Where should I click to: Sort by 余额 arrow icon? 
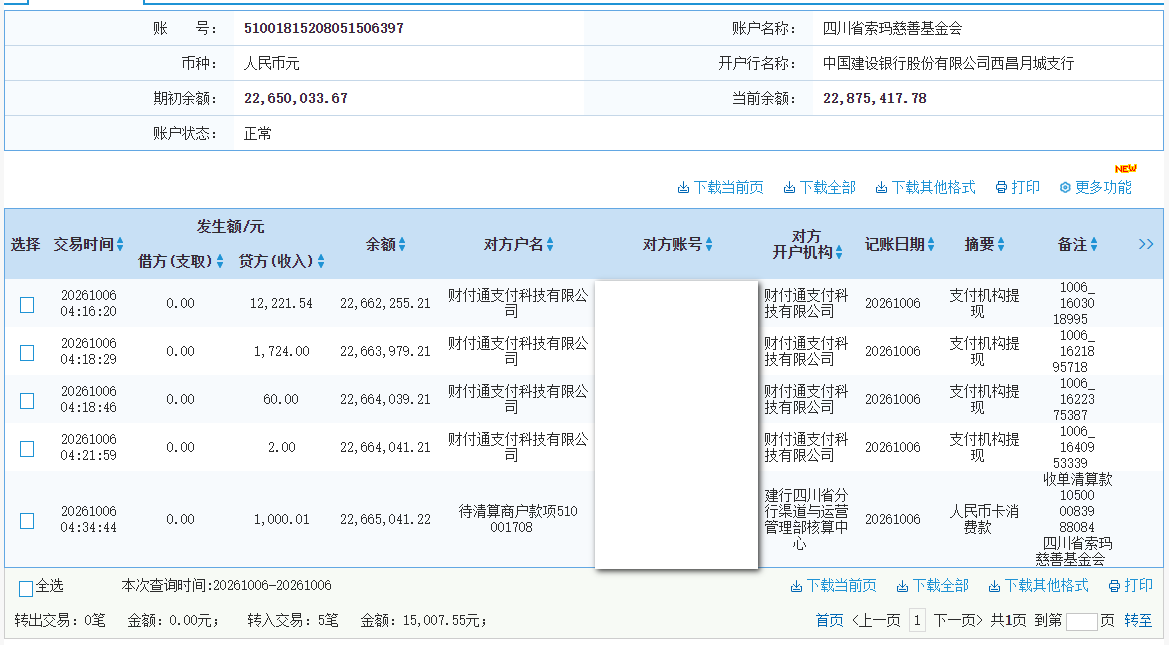402,245
